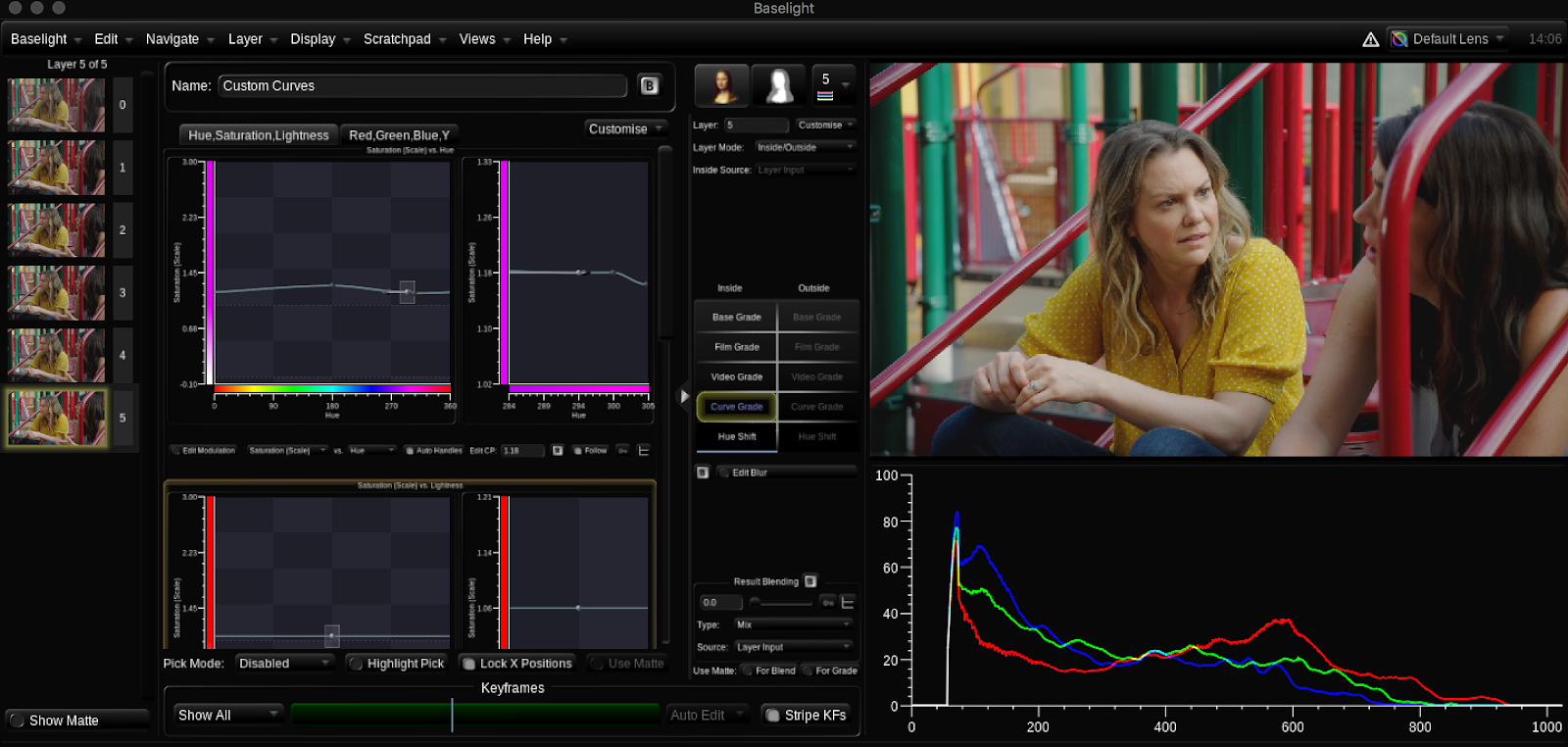
Task: Click the keyframe graph icon in curve toolbar
Action: 644,451
